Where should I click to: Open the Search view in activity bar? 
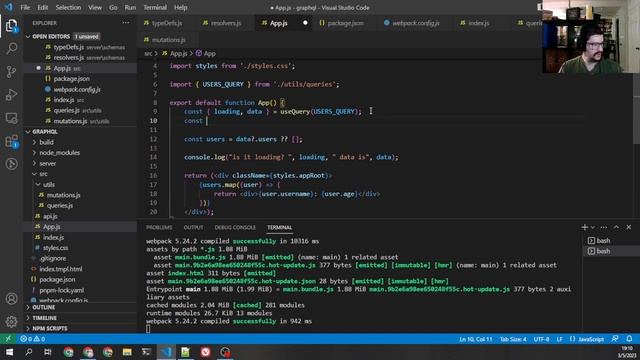coord(11,49)
